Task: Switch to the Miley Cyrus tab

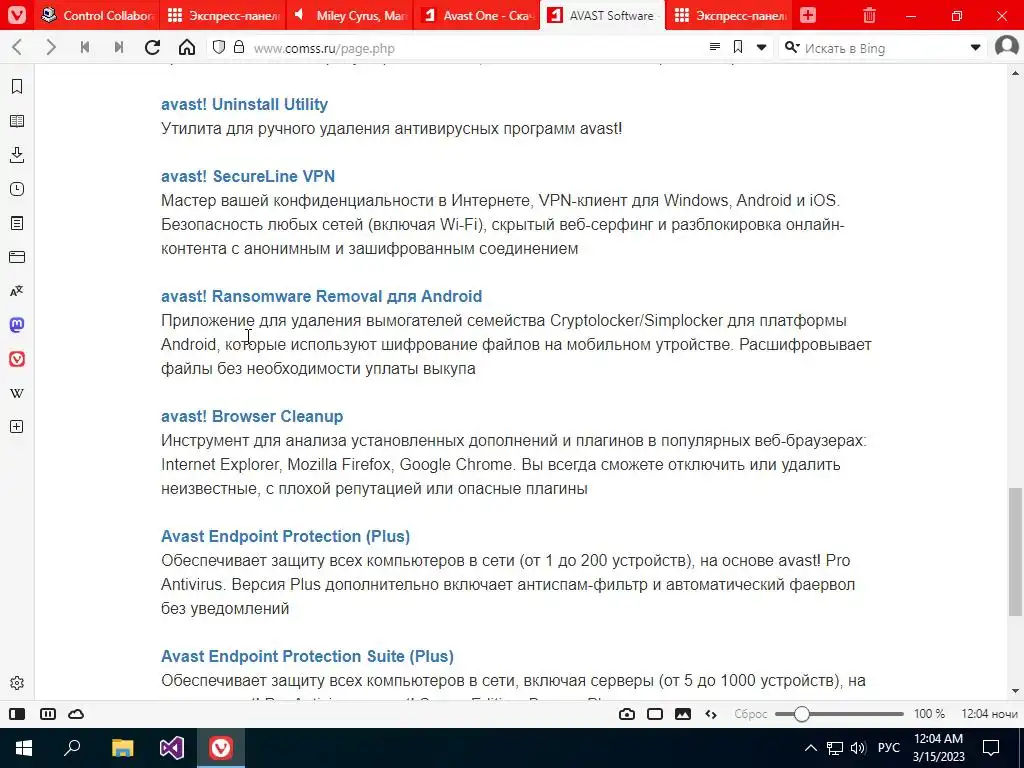Action: 350,15
